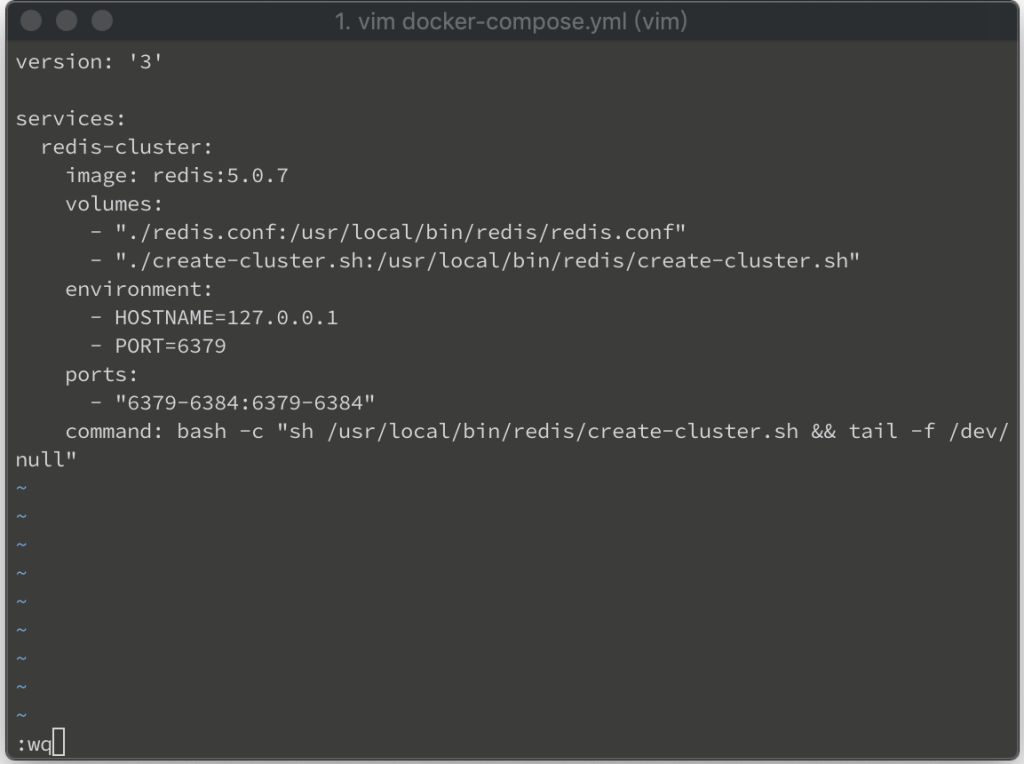1024x764 pixels.
Task: Click the 'ports:' key text
Action: 101,375
